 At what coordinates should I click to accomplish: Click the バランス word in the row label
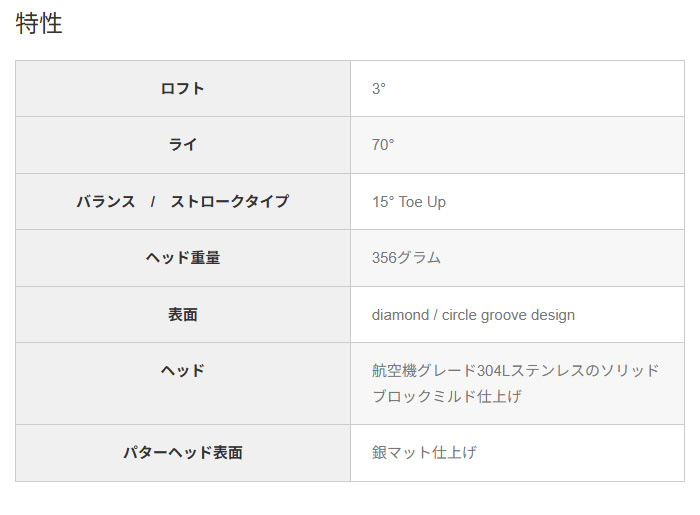pyautogui.click(x=106, y=201)
